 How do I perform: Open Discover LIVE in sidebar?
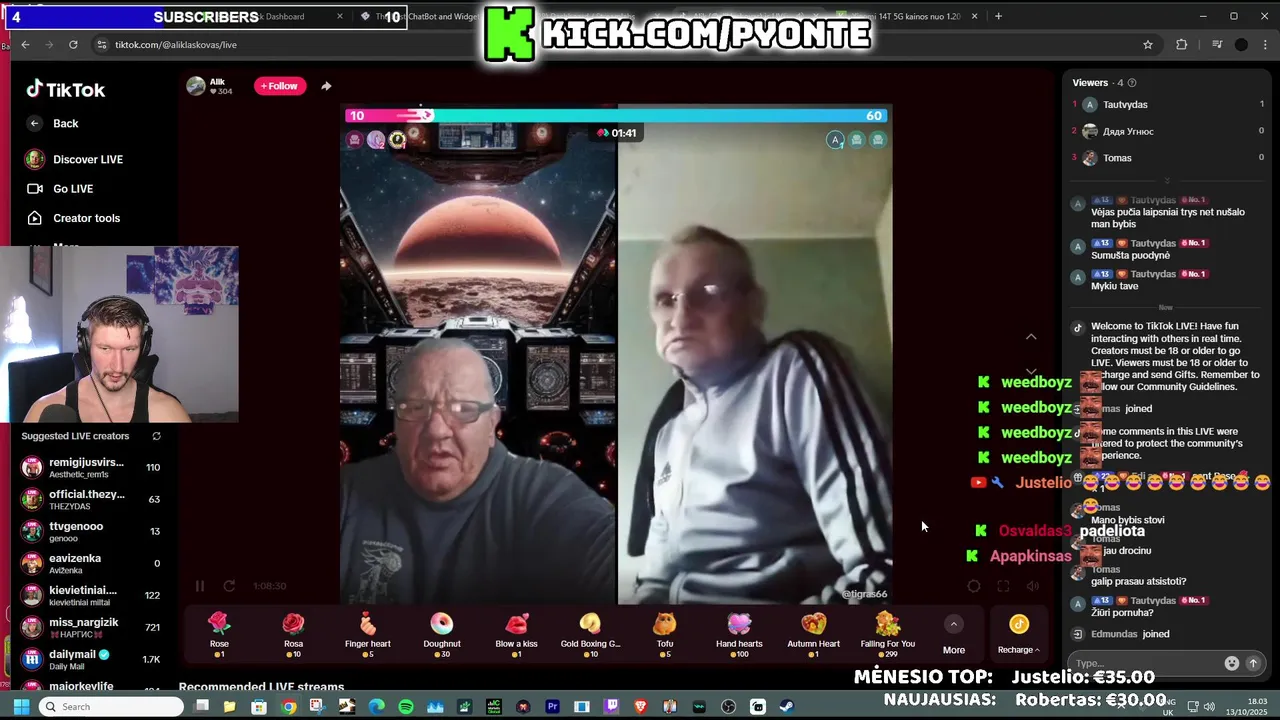pyautogui.click(x=75, y=159)
